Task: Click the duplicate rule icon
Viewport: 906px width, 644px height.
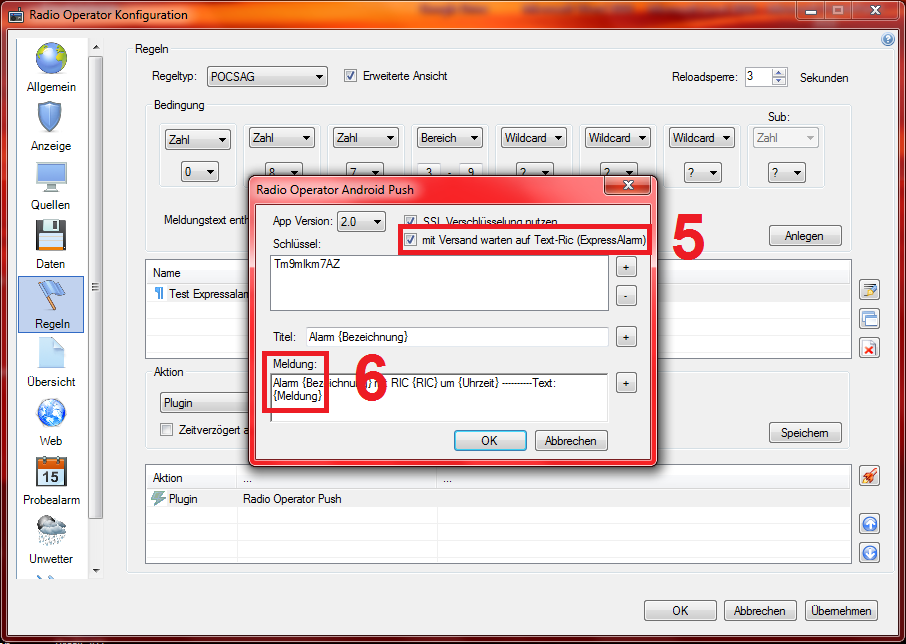Action: (870, 318)
